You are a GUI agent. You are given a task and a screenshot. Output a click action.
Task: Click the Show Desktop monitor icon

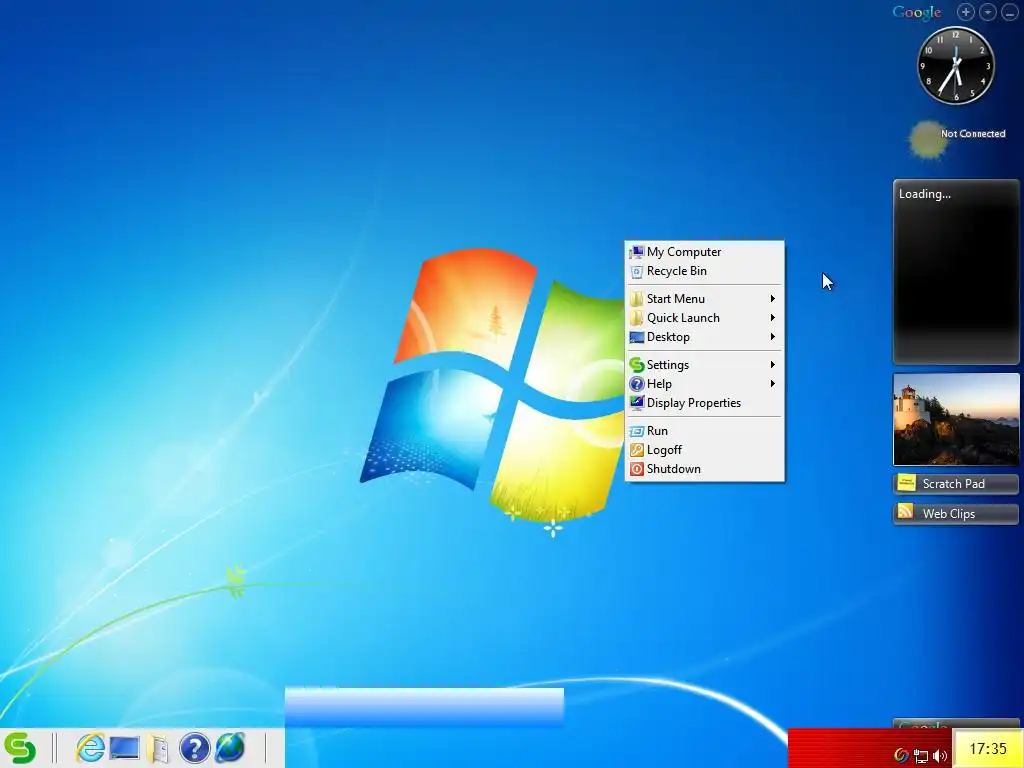click(124, 748)
